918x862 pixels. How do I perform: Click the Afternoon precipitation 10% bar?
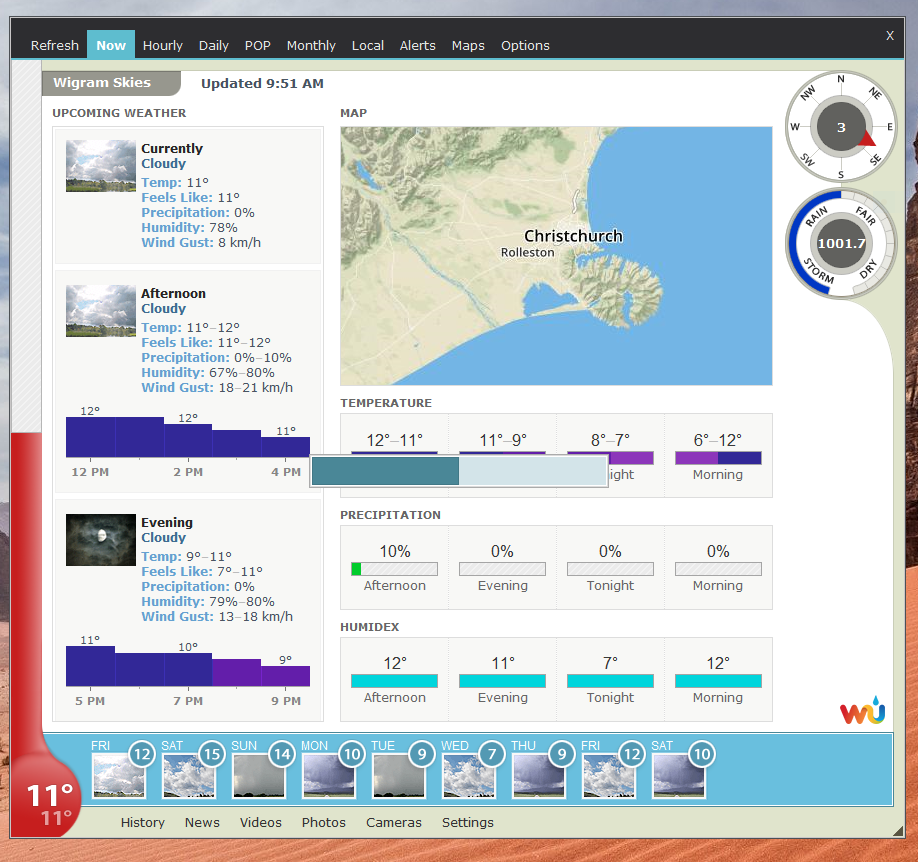tap(394, 569)
